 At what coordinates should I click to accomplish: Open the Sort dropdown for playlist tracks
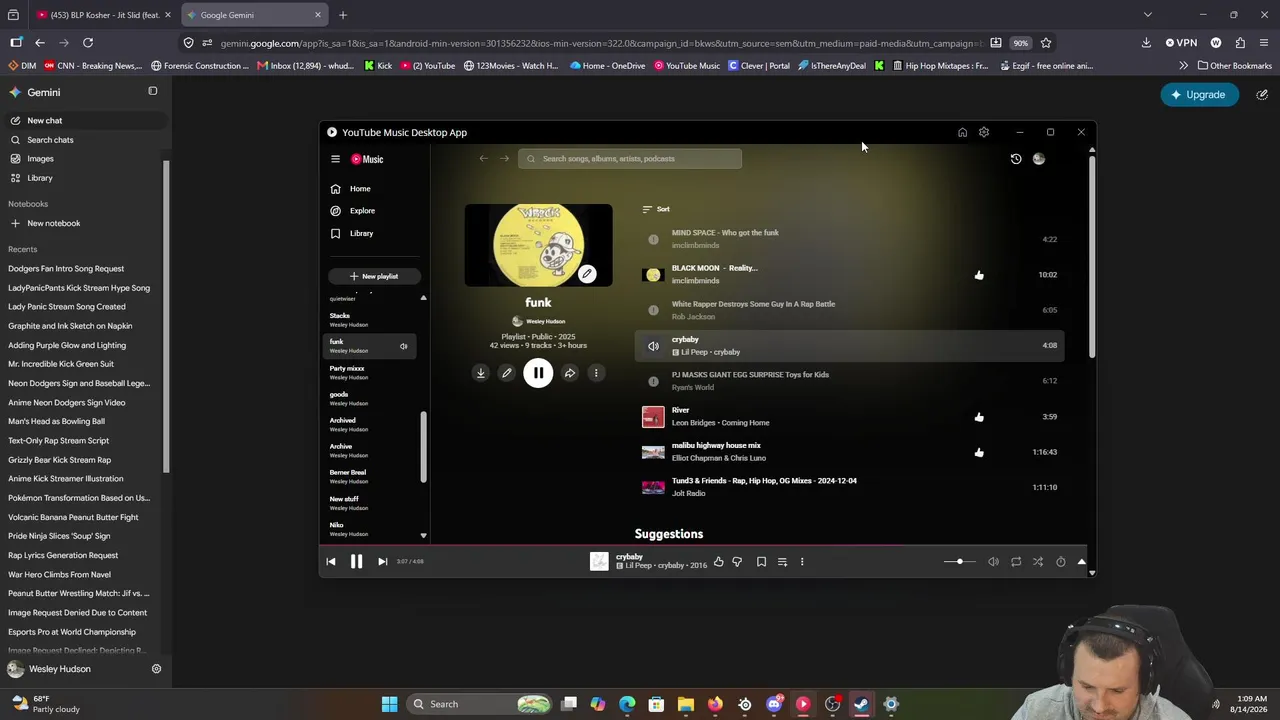click(656, 209)
